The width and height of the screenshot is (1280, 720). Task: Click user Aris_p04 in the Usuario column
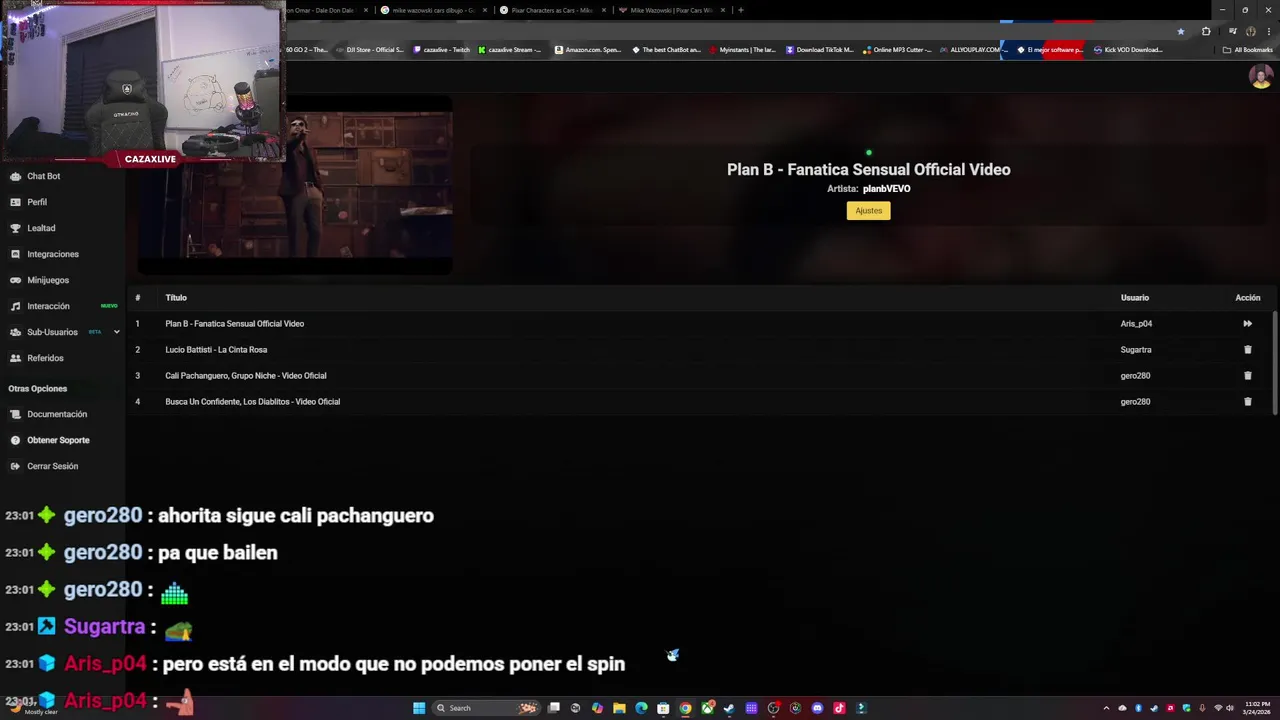coord(1136,324)
